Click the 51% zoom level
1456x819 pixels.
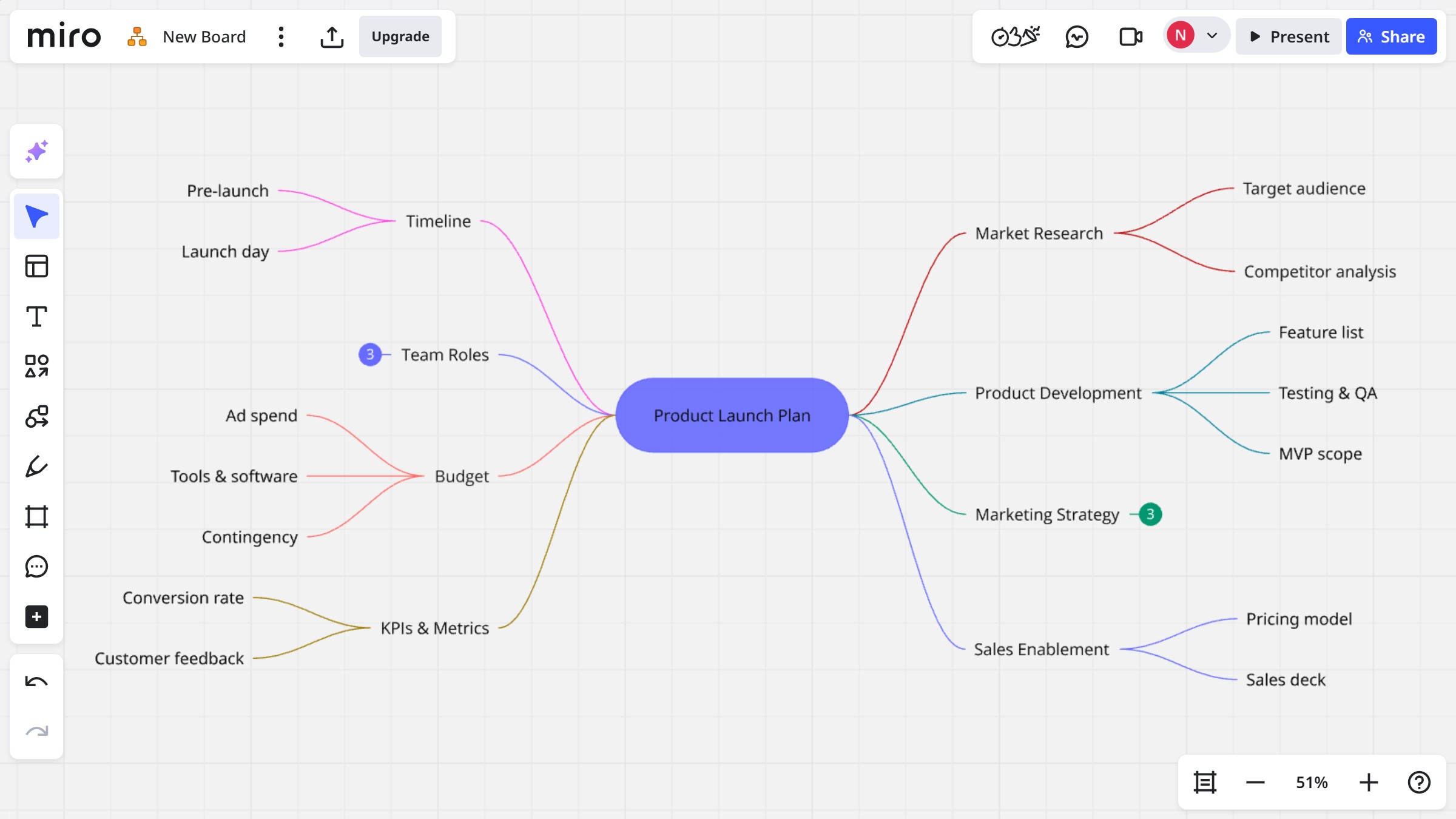coord(1312,783)
